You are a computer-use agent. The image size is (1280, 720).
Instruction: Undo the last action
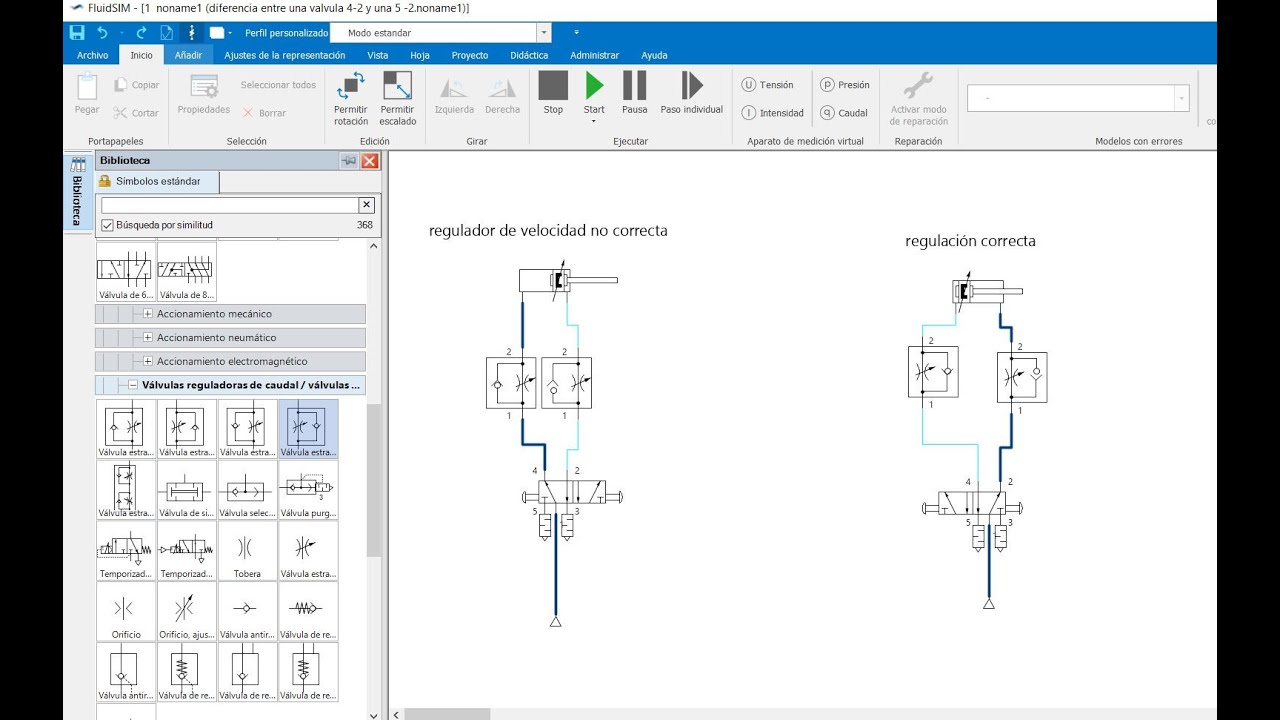click(x=102, y=33)
